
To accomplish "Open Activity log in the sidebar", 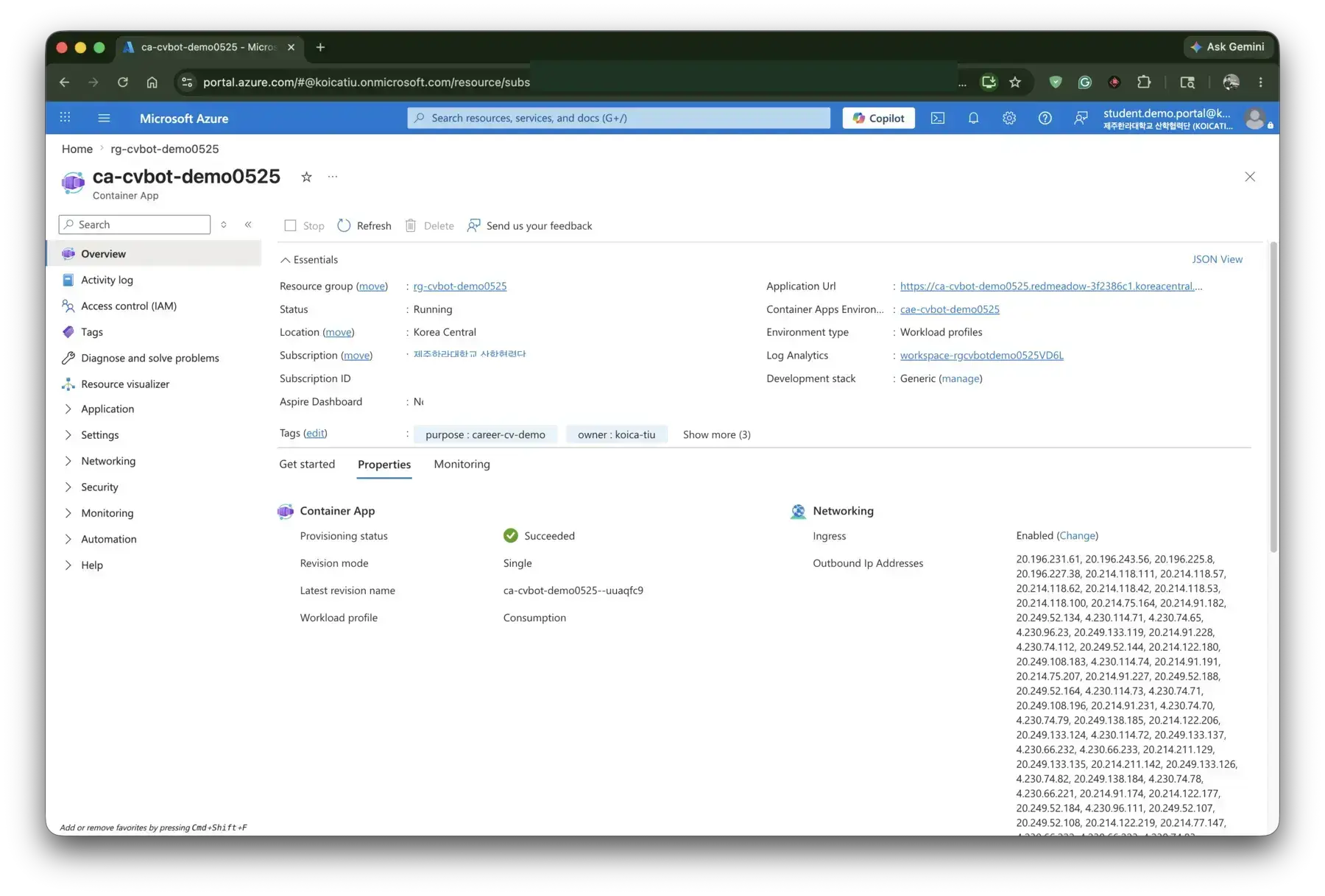I will (107, 280).
